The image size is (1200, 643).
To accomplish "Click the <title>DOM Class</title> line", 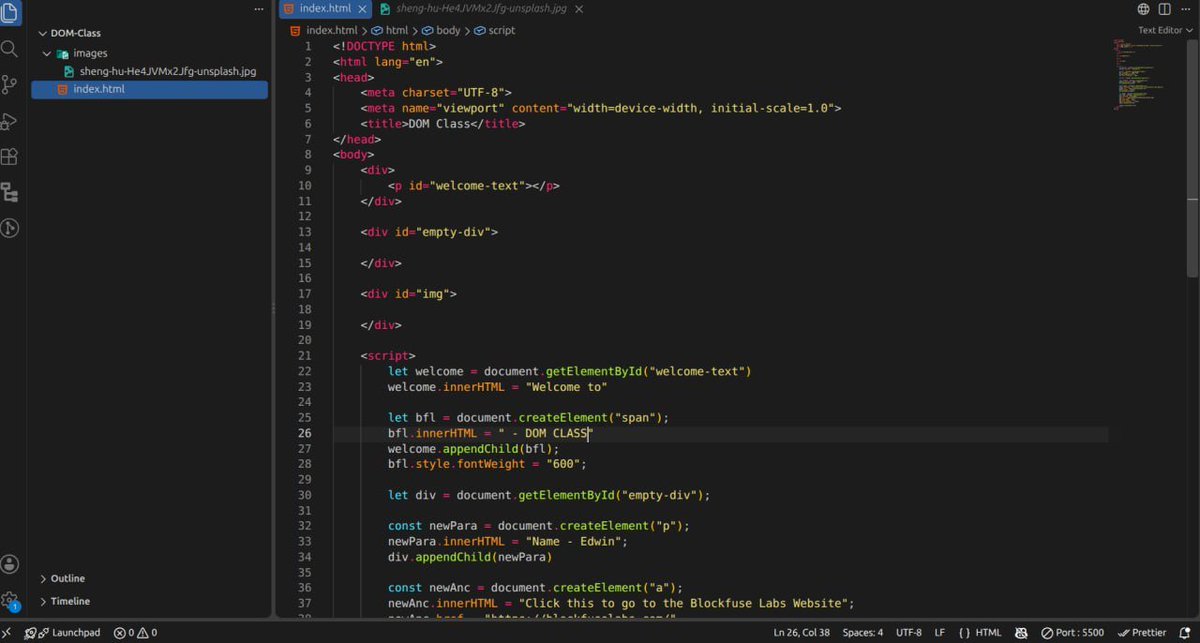I will (x=443, y=124).
